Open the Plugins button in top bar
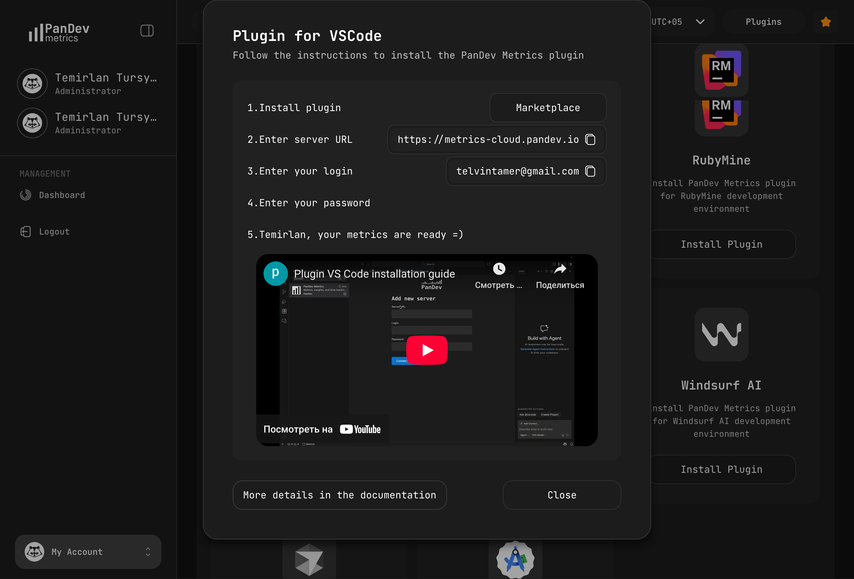This screenshot has height=579, width=854. [763, 22]
